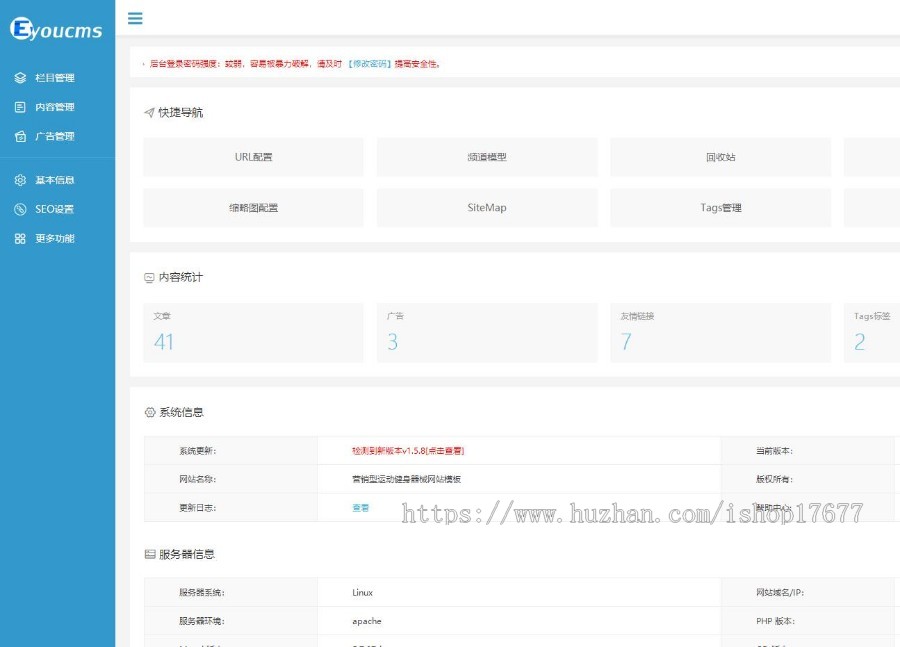Open 内容管理 in the sidebar
Screen dimensions: 900x647
tap(57, 107)
